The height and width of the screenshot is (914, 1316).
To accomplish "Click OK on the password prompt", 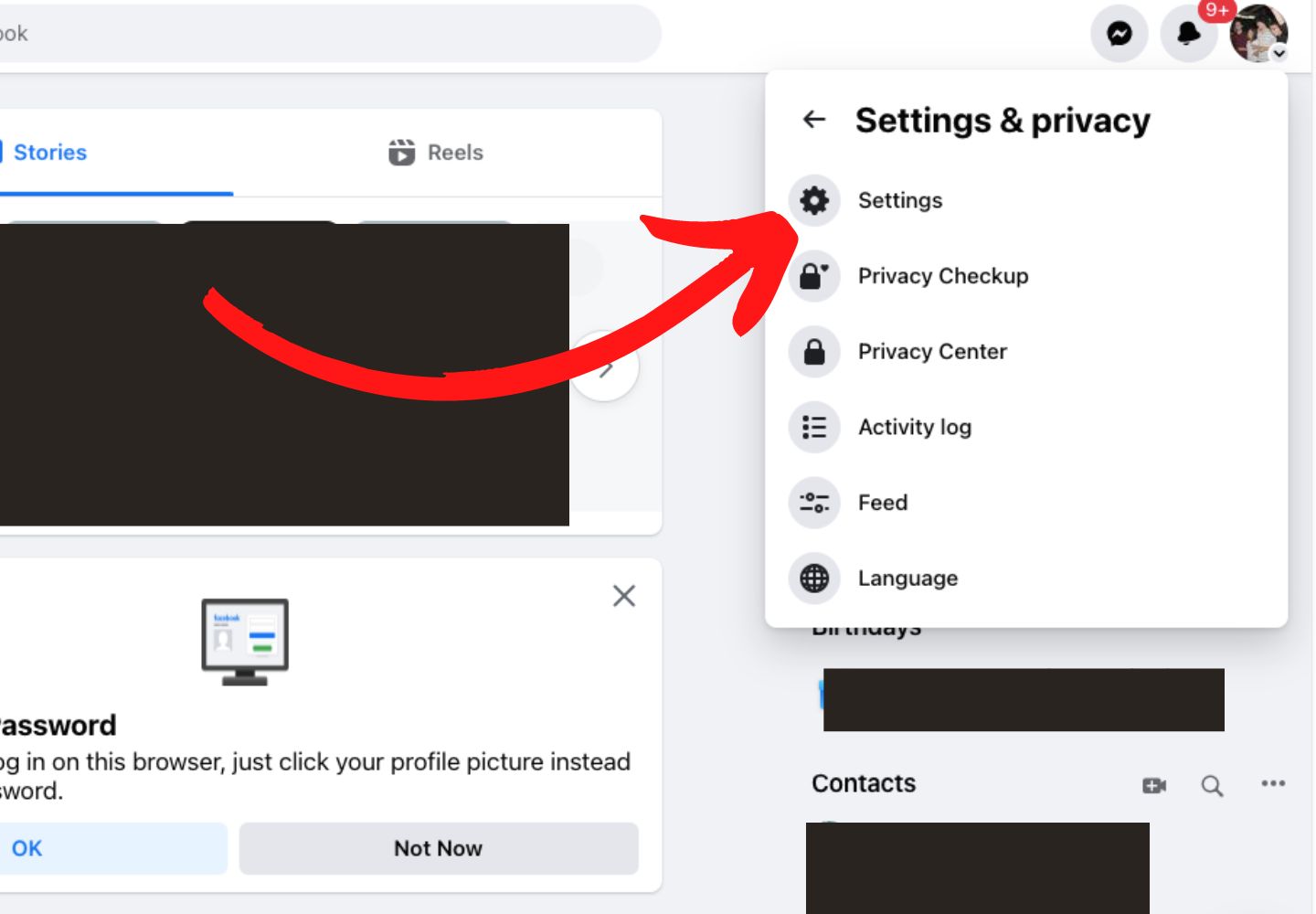I will tap(113, 848).
